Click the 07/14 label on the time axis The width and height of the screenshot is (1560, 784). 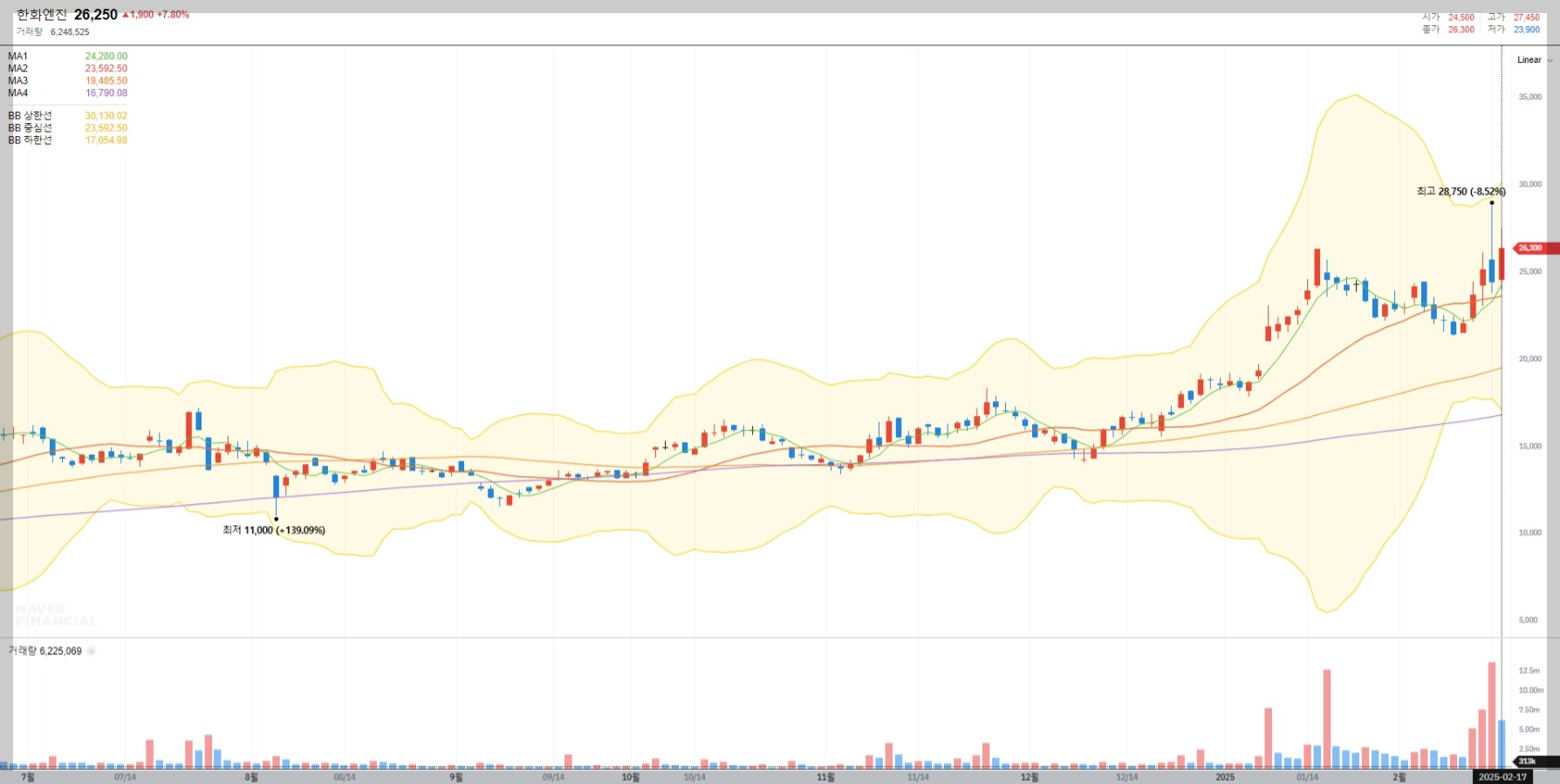(126, 778)
